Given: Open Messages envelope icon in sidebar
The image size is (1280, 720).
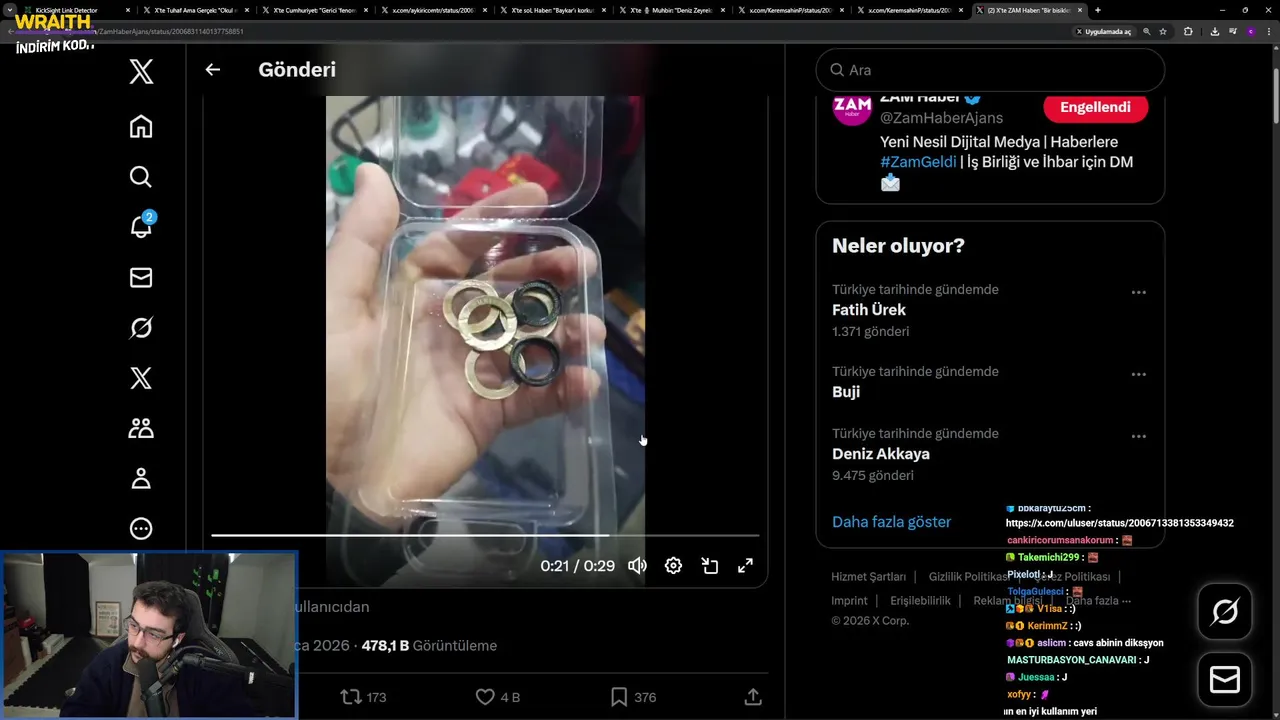Looking at the screenshot, I should (141, 277).
